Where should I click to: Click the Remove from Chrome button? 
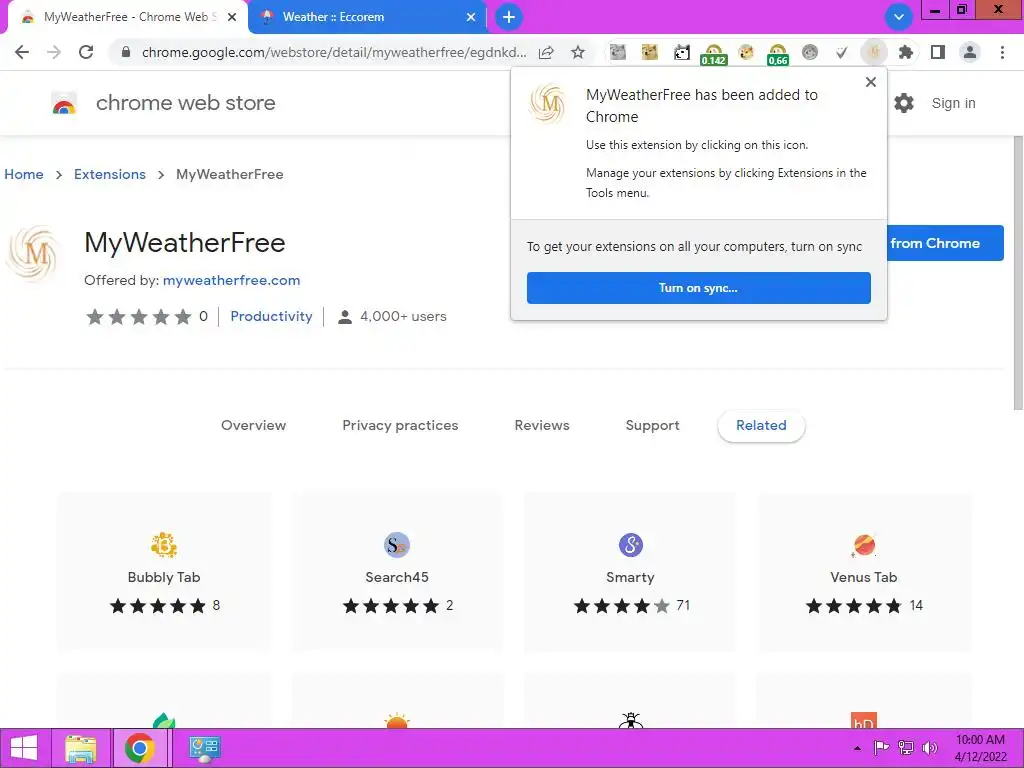944,243
